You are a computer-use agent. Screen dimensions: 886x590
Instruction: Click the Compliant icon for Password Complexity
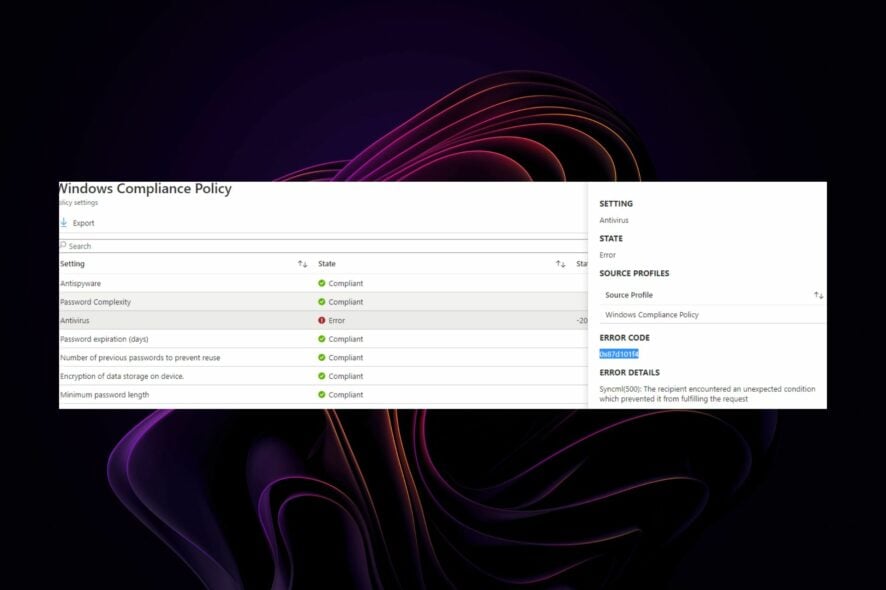click(x=320, y=301)
